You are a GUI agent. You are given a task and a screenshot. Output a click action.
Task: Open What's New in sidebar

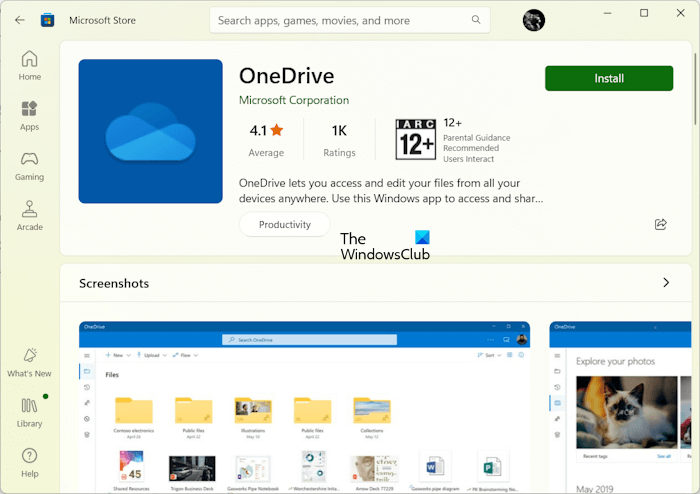click(x=29, y=363)
